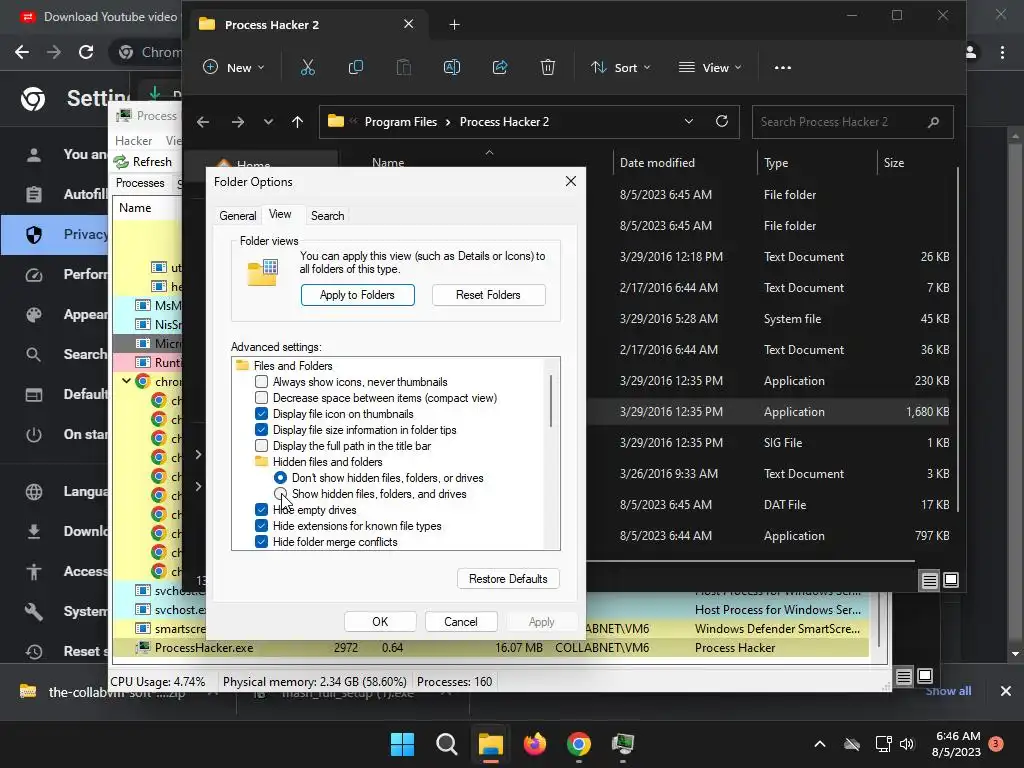This screenshot has width=1024, height=768.
Task: Click the Rename icon in Explorer toolbar
Action: (452, 67)
